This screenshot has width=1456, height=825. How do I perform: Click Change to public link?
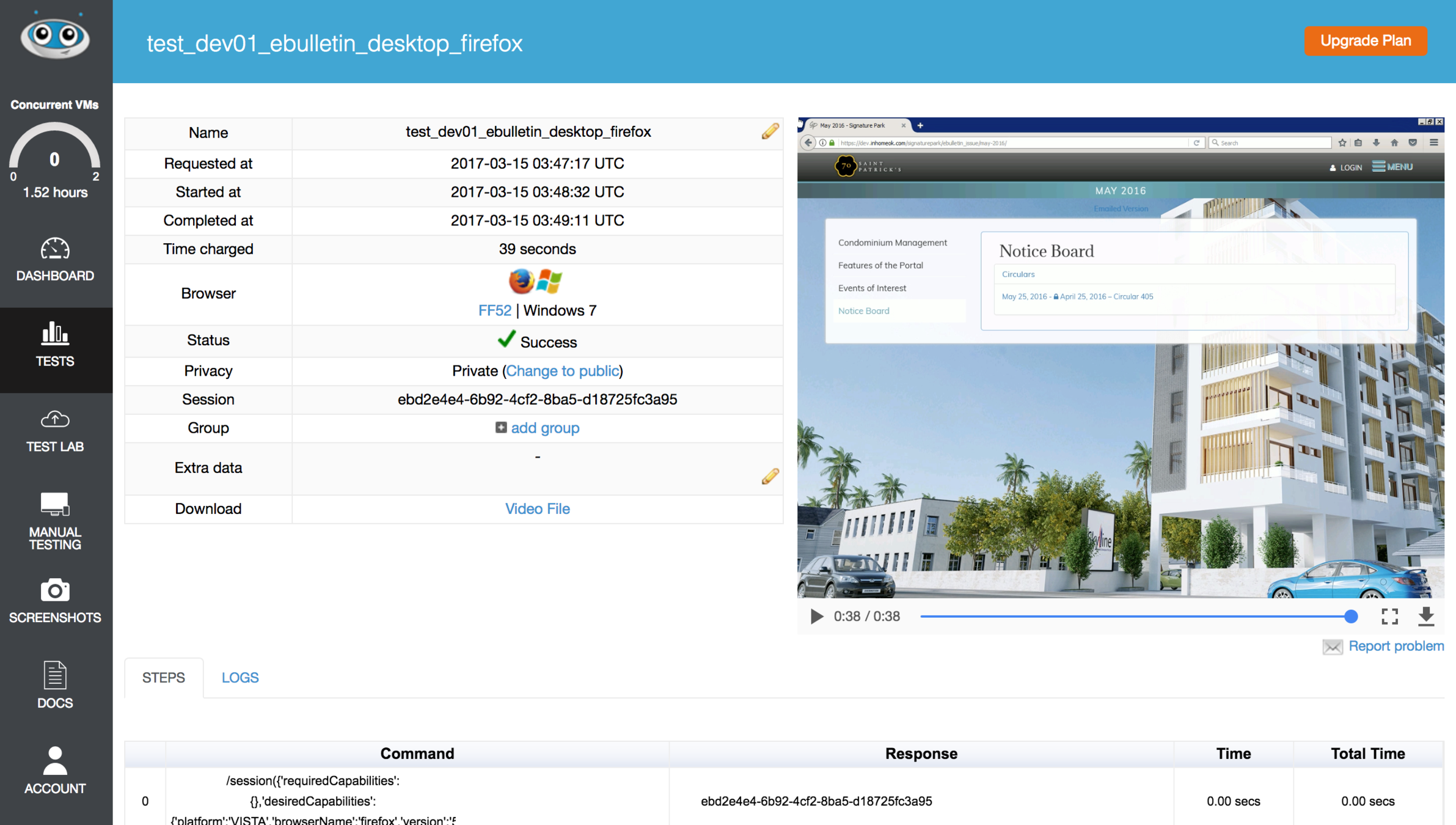562,371
